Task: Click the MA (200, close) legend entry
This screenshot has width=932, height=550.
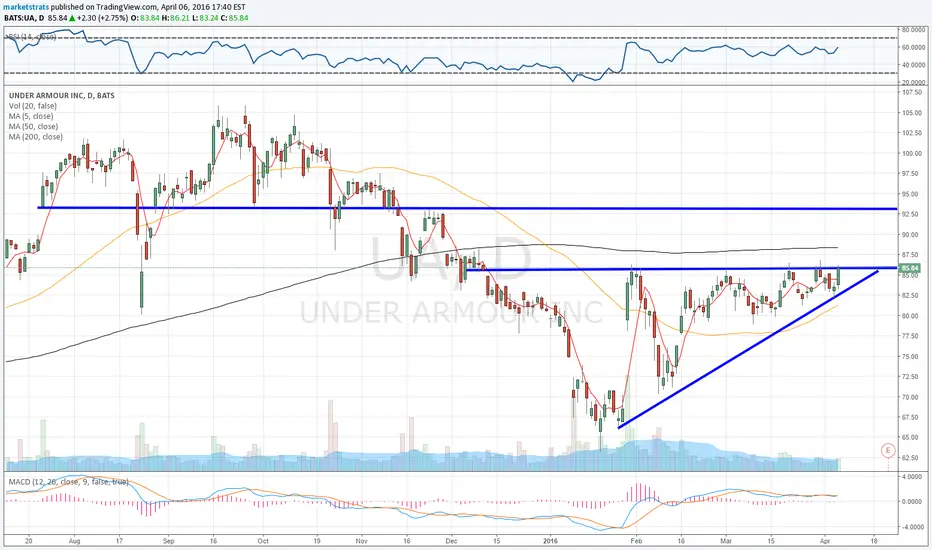Action: (x=36, y=137)
